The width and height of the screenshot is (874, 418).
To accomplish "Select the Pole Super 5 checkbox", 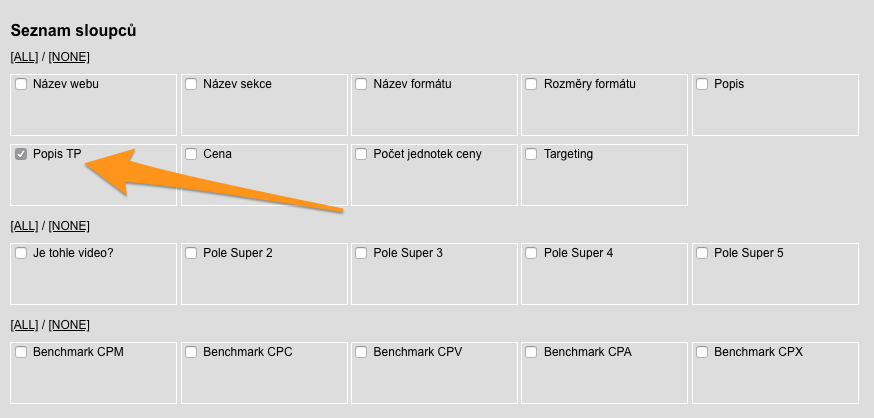I will pyautogui.click(x=702, y=254).
